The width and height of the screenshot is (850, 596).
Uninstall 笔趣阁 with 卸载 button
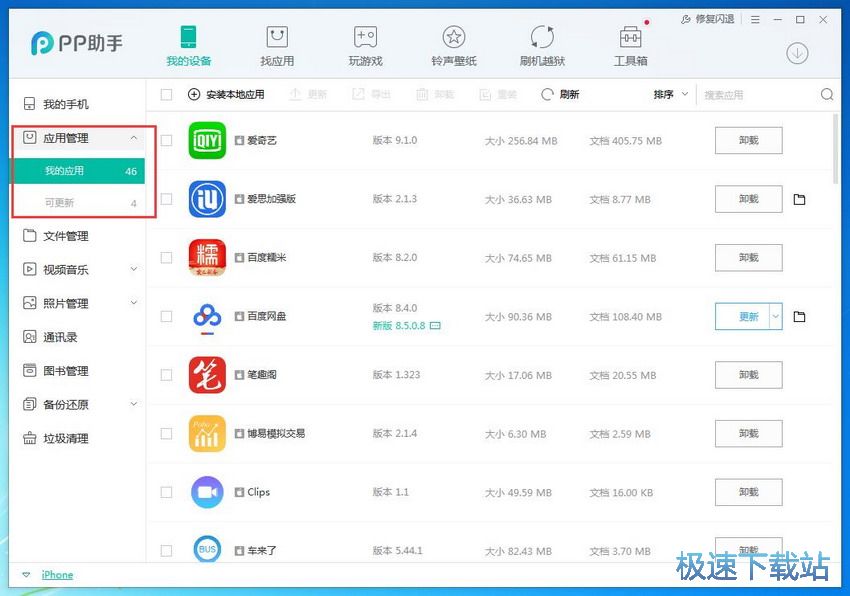click(x=749, y=375)
